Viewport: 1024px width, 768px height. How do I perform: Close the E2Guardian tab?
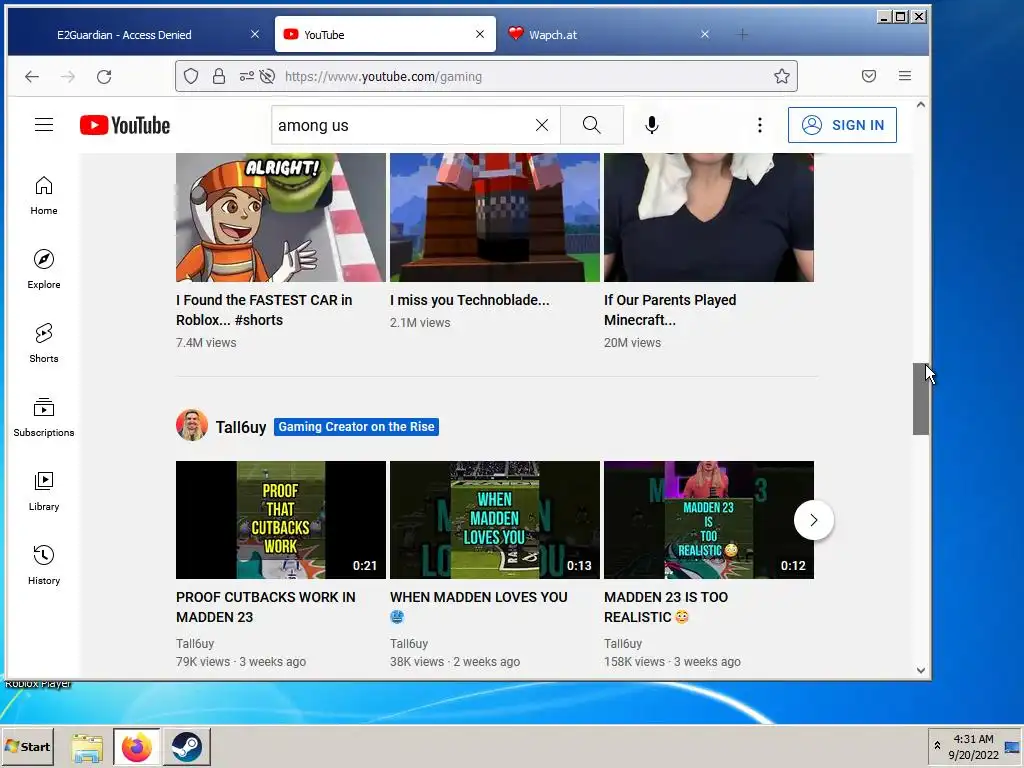[255, 34]
